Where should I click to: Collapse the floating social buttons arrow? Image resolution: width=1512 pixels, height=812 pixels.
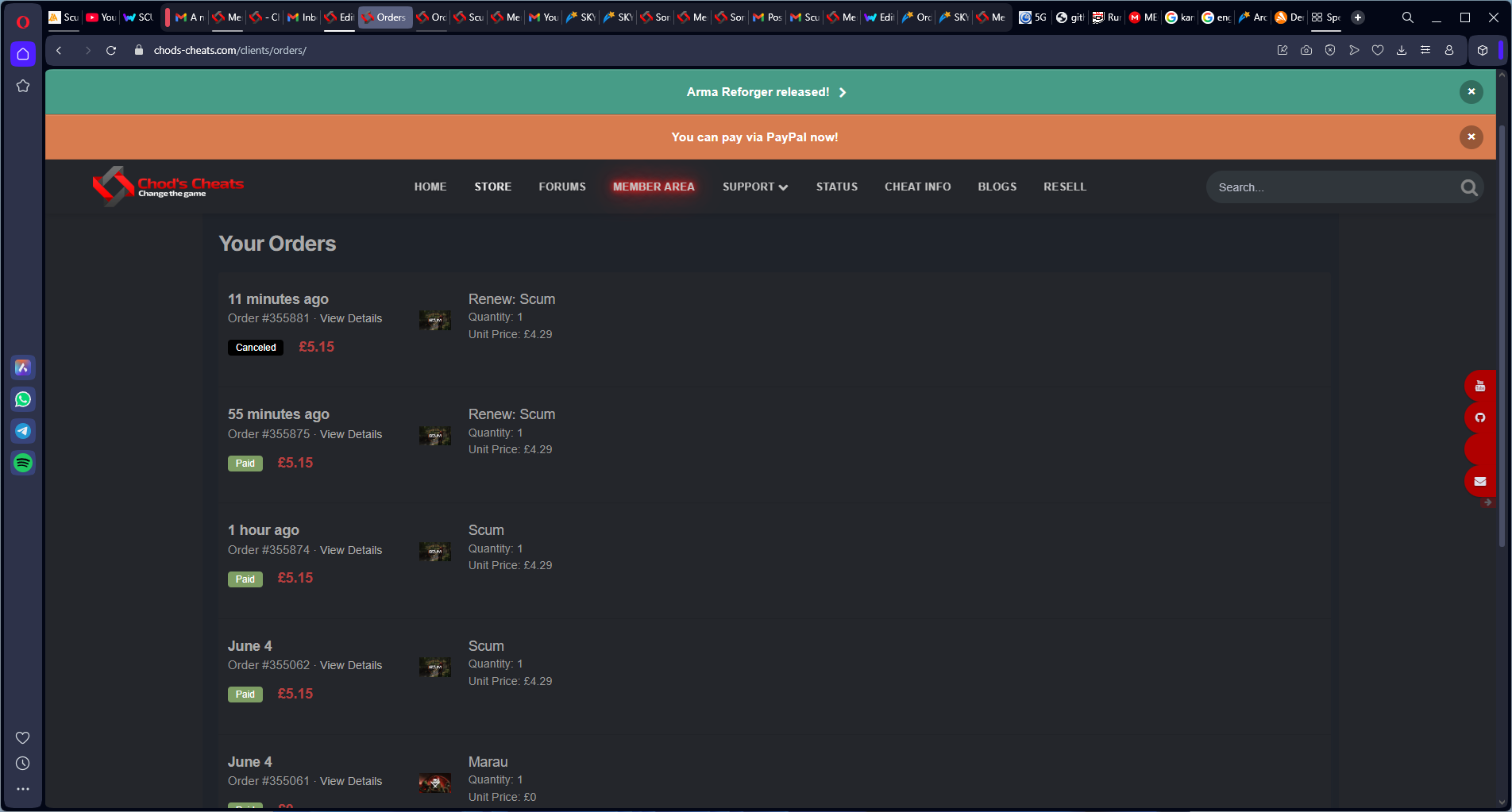1487,502
